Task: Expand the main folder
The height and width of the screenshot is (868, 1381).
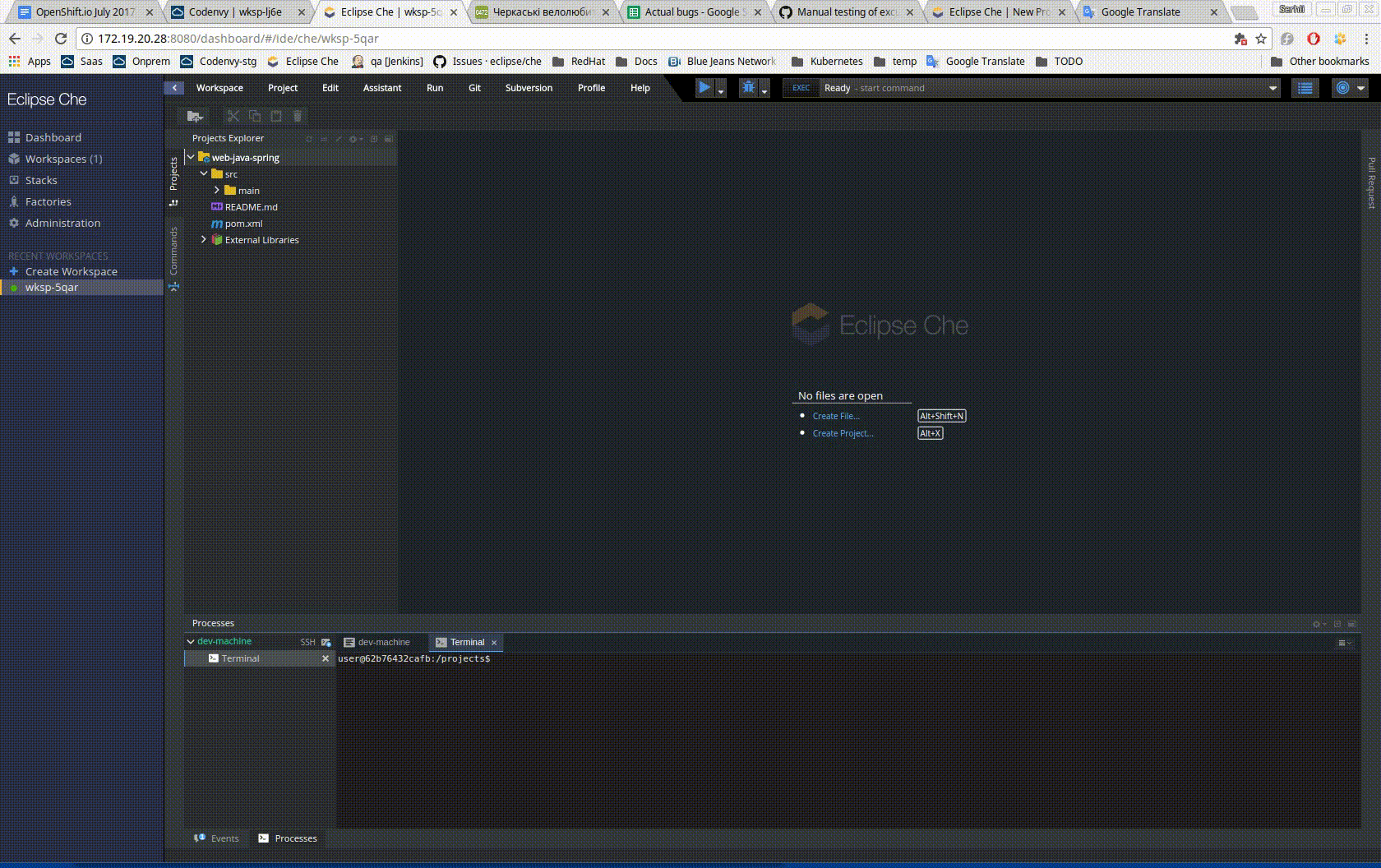Action: click(x=217, y=190)
